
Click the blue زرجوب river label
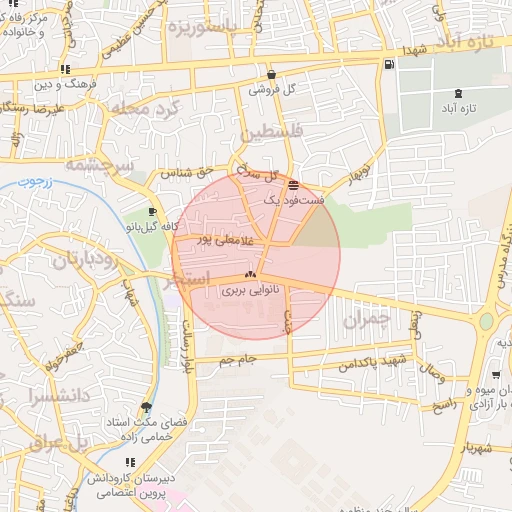pos(35,182)
